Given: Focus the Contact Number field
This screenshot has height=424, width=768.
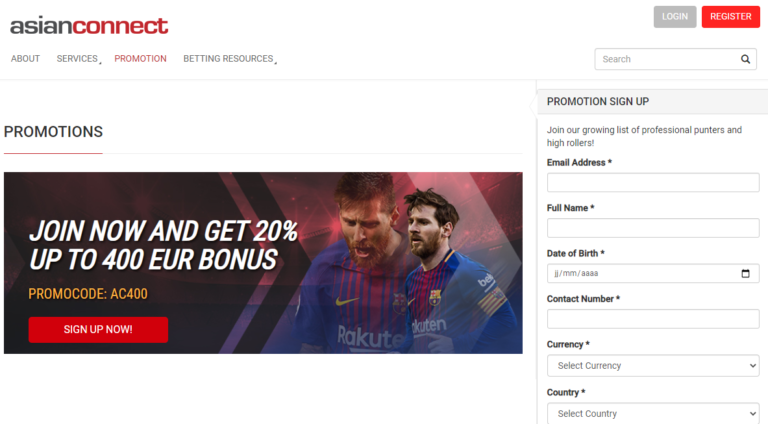Looking at the screenshot, I should pos(653,319).
